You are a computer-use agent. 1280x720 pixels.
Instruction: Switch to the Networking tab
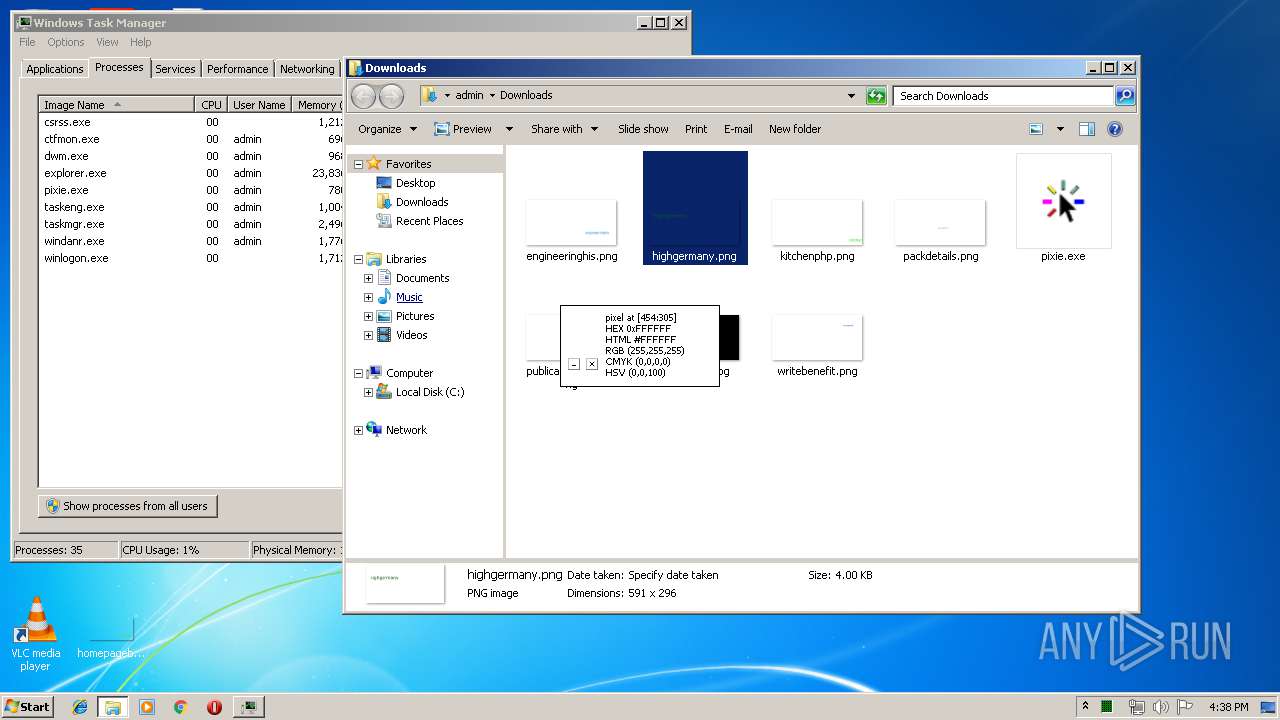(x=307, y=69)
